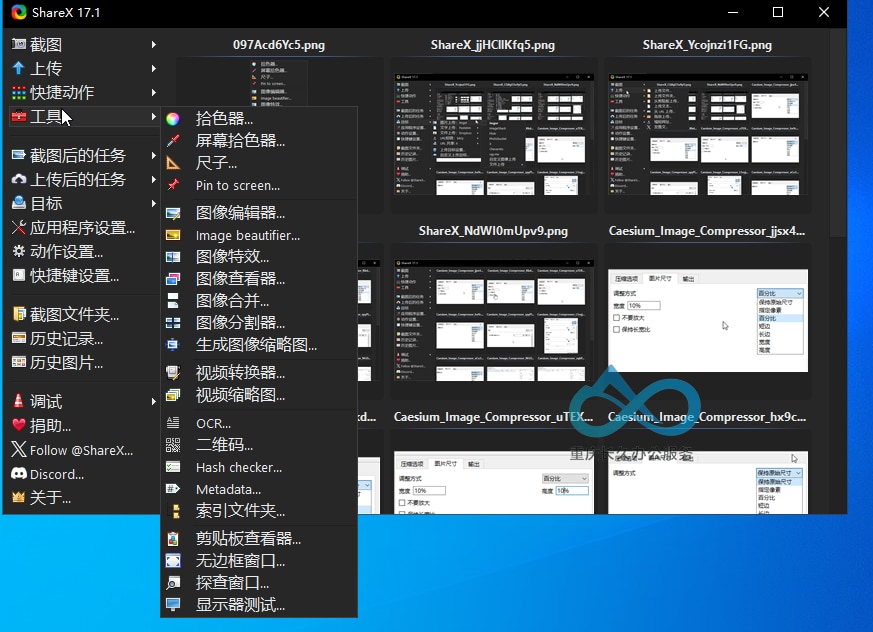Select thumbnail of ShareX_NdWl0mUpv9.png
The height and width of the screenshot is (632, 873).
click(493, 320)
